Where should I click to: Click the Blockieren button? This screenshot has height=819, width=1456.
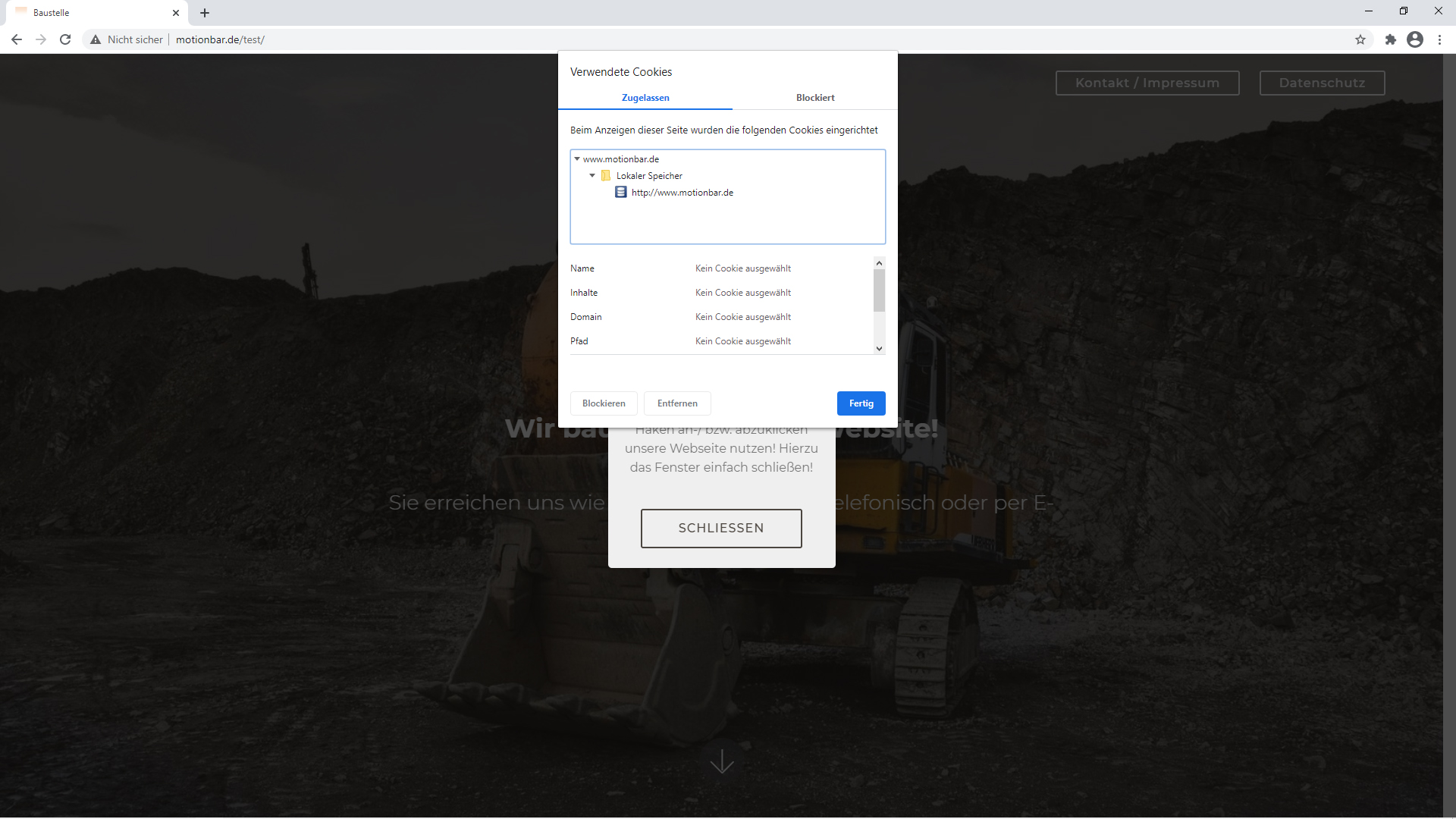(x=604, y=403)
